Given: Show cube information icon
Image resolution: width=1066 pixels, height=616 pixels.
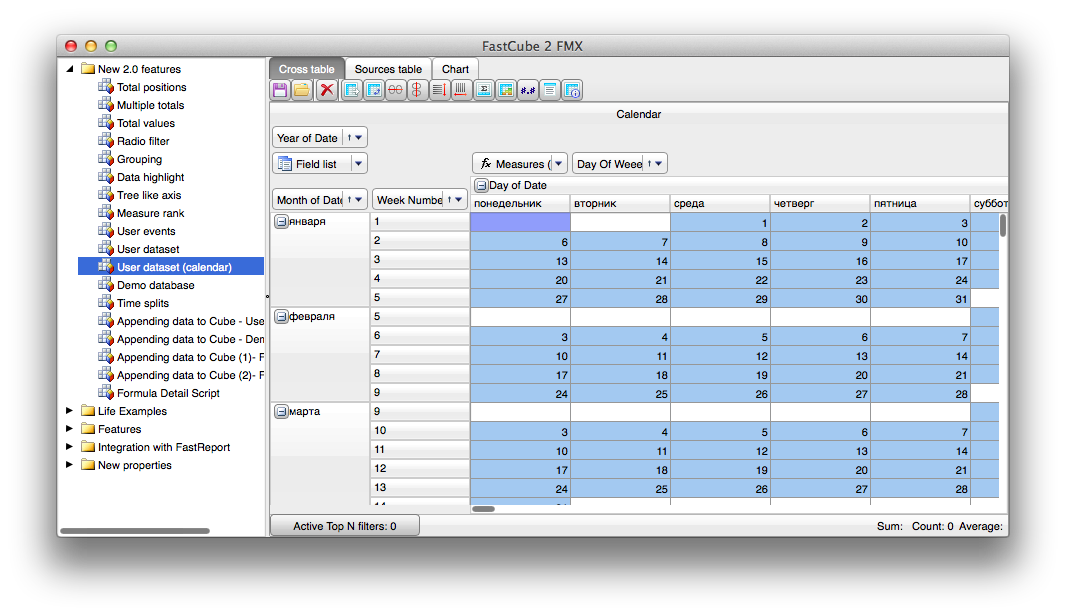Looking at the screenshot, I should [x=572, y=90].
